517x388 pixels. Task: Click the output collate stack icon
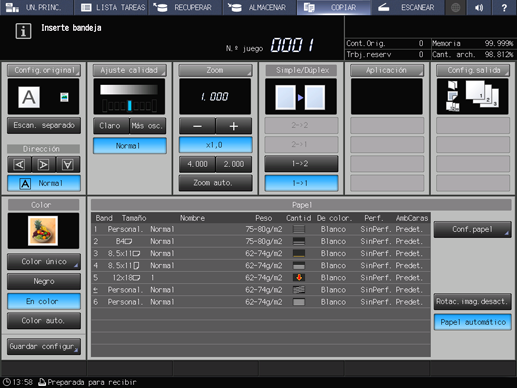[x=482, y=94]
